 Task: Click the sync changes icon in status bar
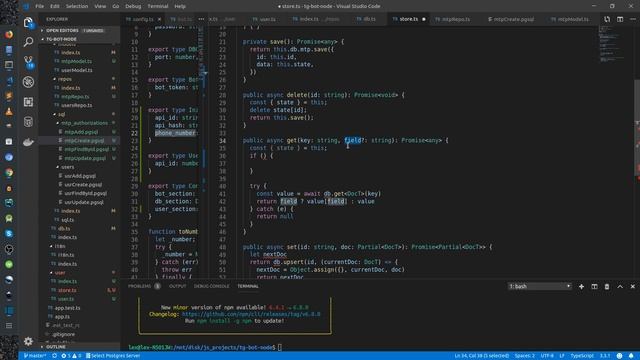54,356
